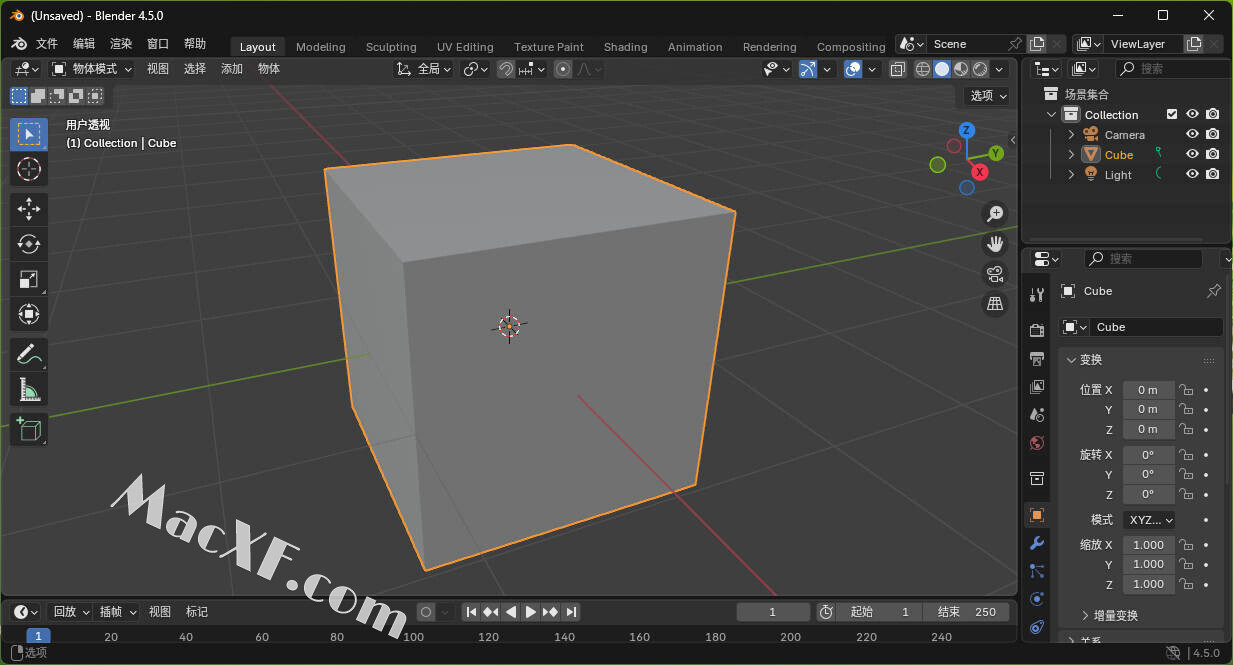
Task: Toggle viewport gizmos display
Action: pyautogui.click(x=808, y=69)
